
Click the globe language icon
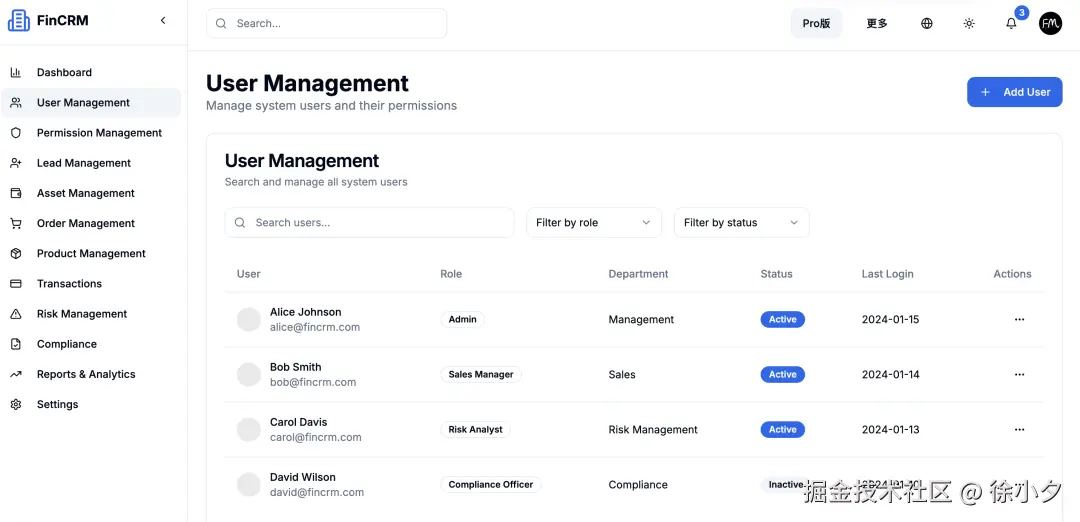[927, 24]
